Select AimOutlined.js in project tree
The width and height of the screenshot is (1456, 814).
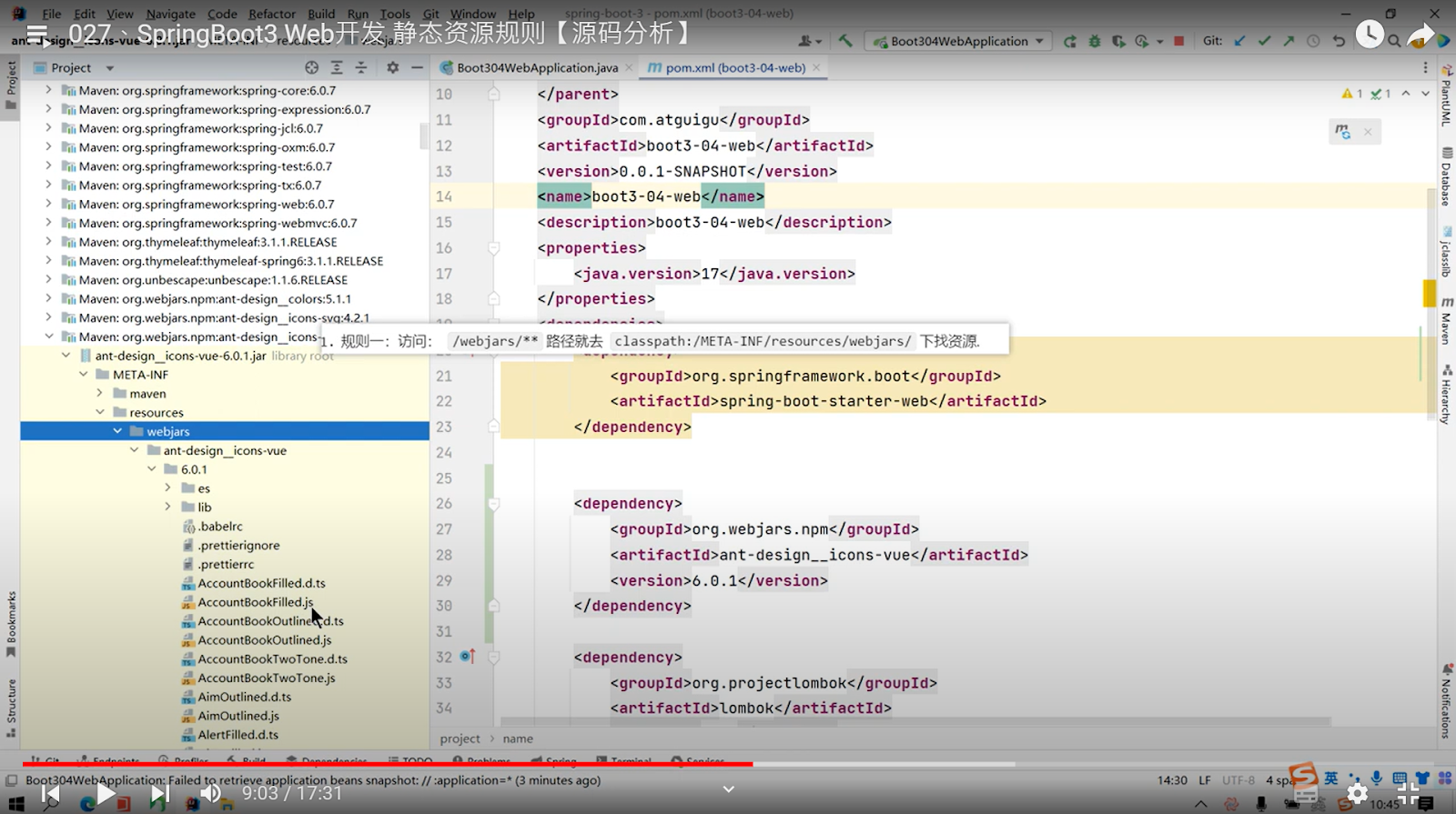click(238, 716)
